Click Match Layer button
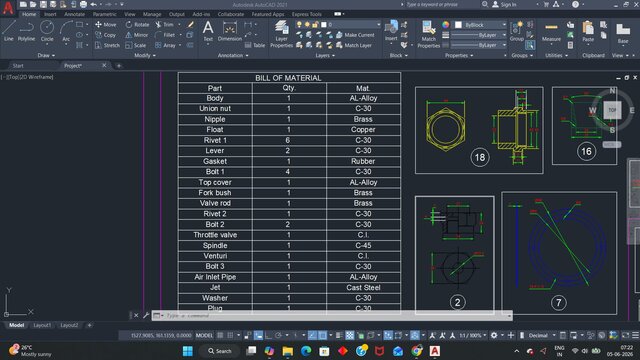The width and height of the screenshot is (640, 360). click(354, 45)
